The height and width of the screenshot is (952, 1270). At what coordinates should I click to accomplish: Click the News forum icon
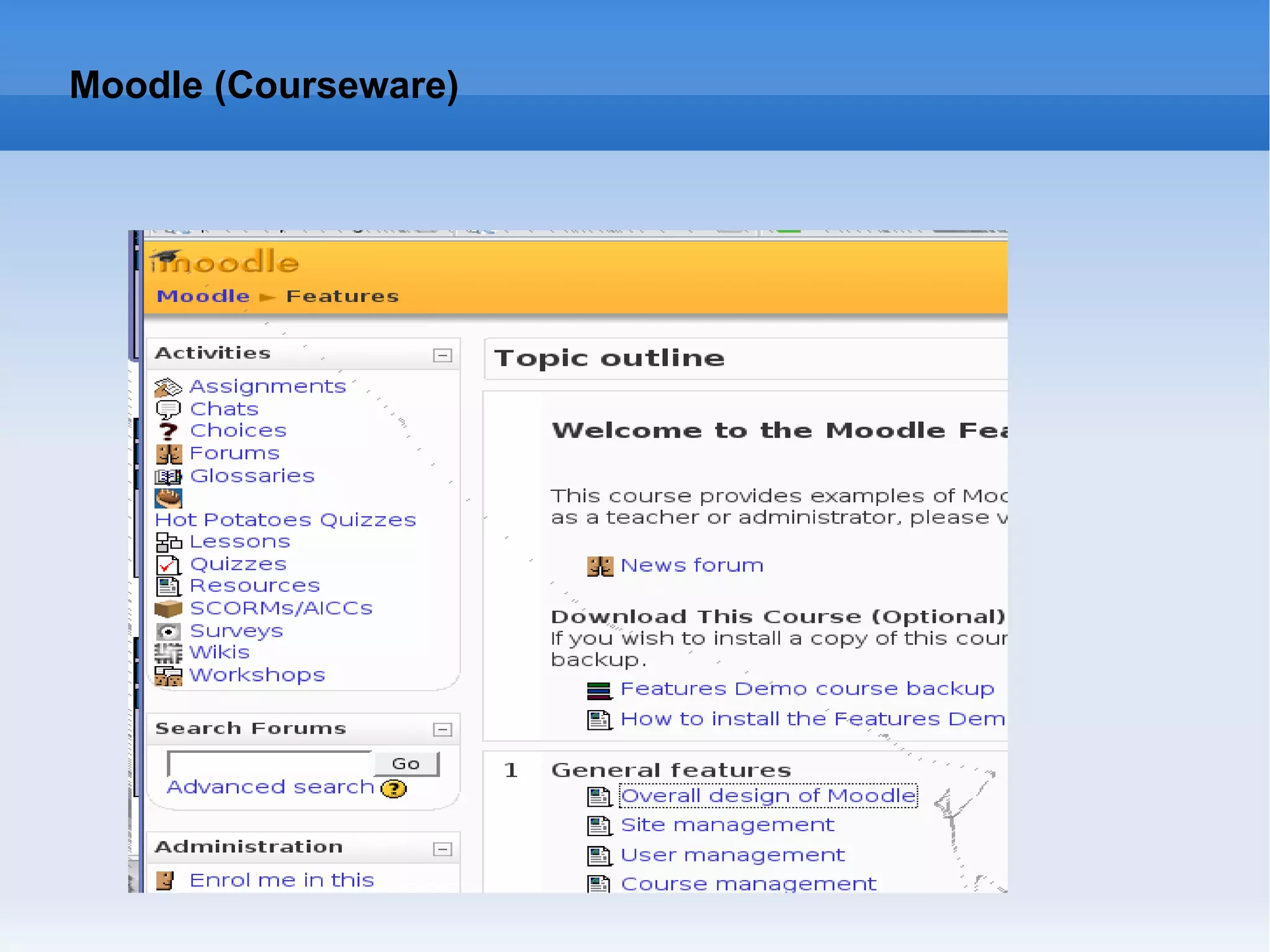click(x=600, y=566)
